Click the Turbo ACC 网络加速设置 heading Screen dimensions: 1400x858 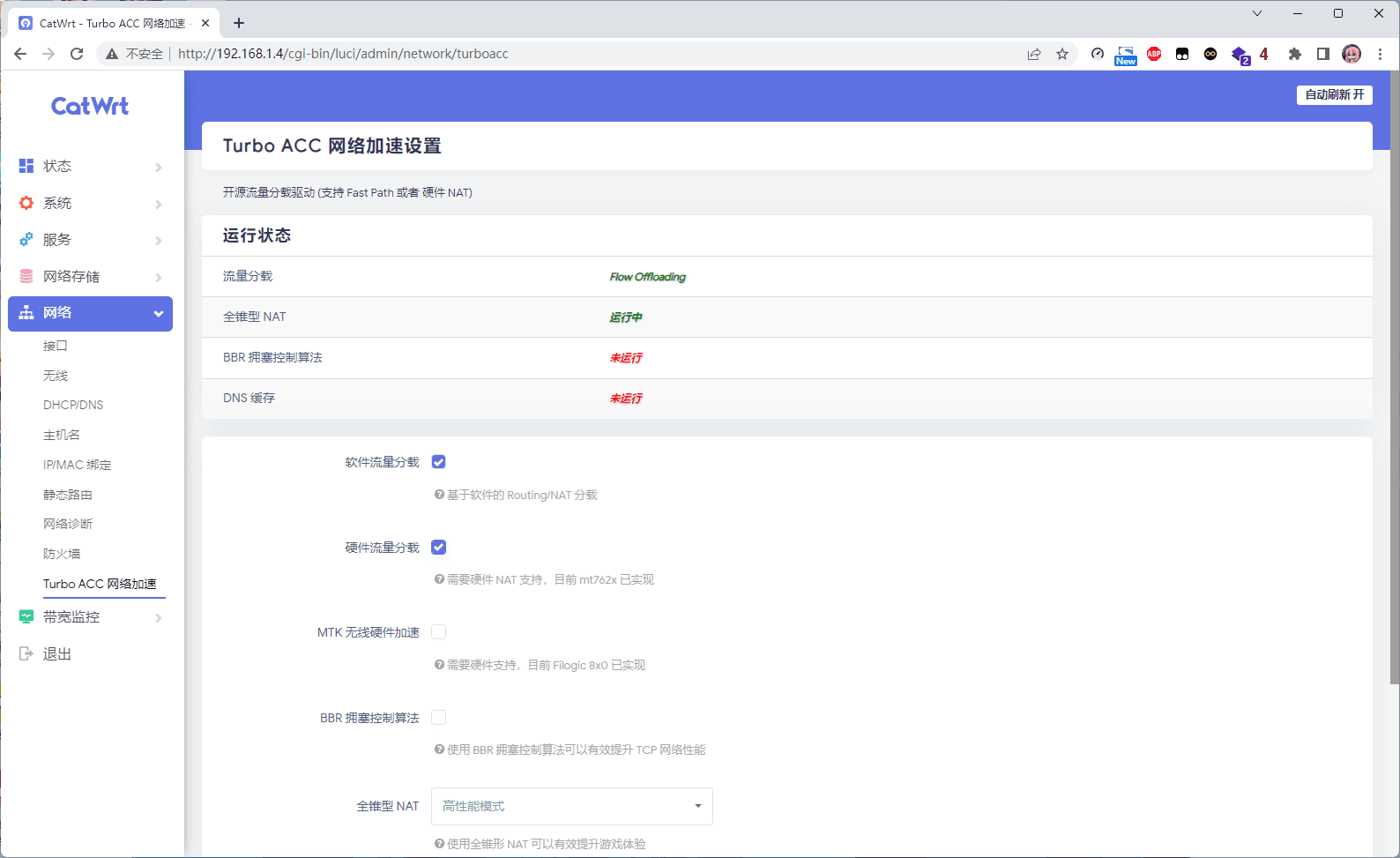tap(332, 145)
